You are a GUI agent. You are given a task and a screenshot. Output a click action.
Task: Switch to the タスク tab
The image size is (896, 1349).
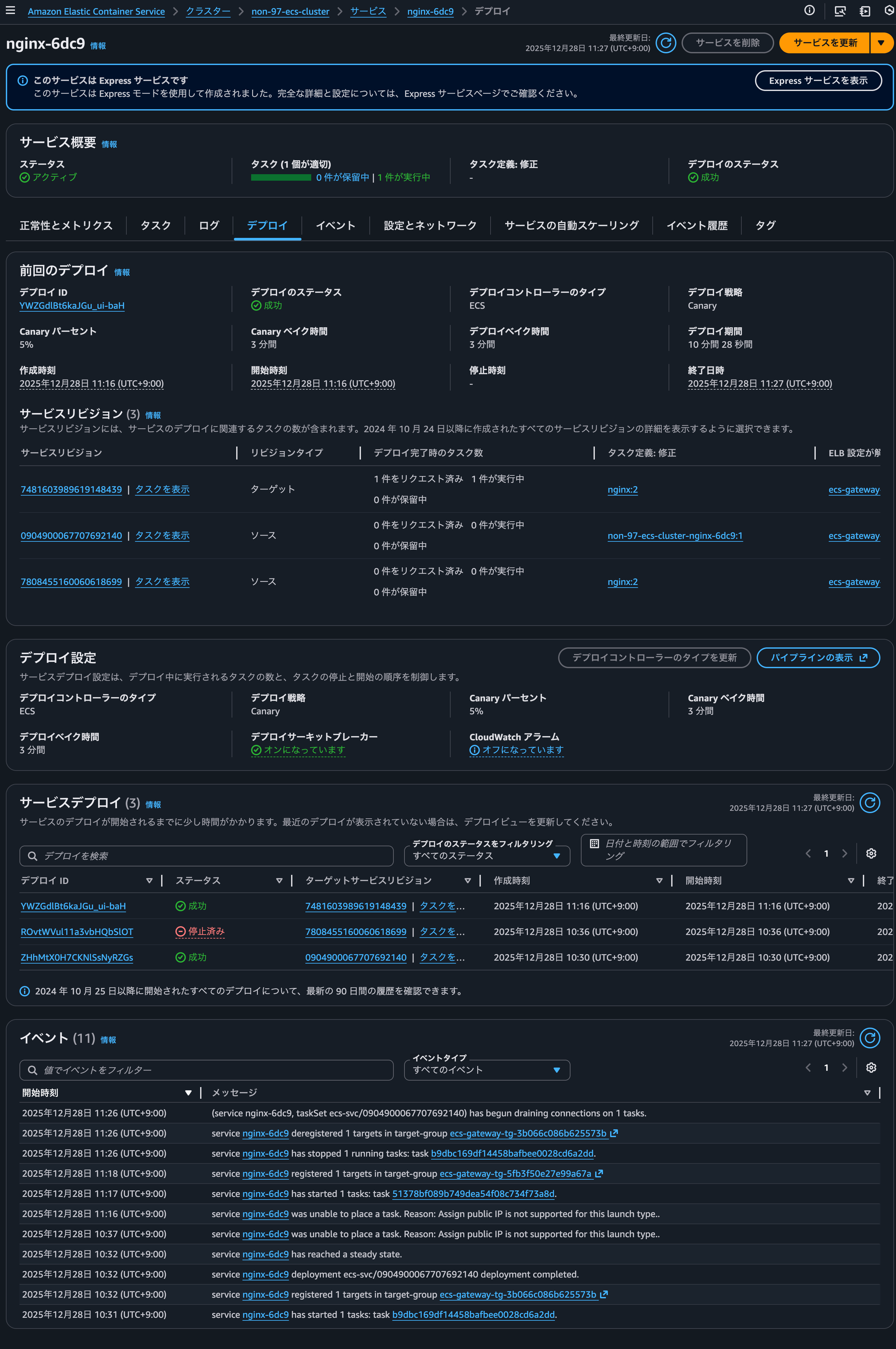[x=155, y=225]
